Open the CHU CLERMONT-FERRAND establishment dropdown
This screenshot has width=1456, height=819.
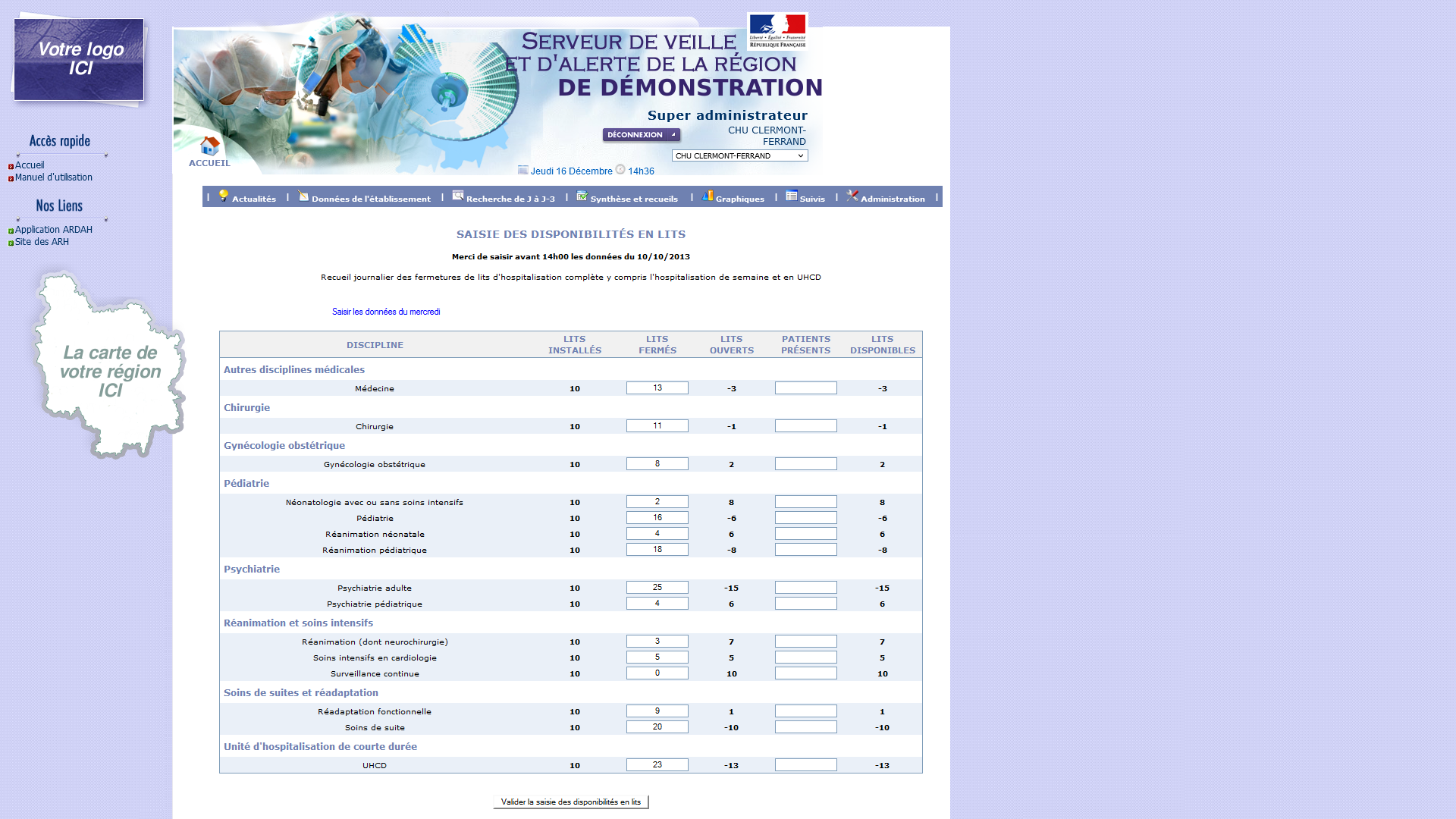click(x=739, y=155)
